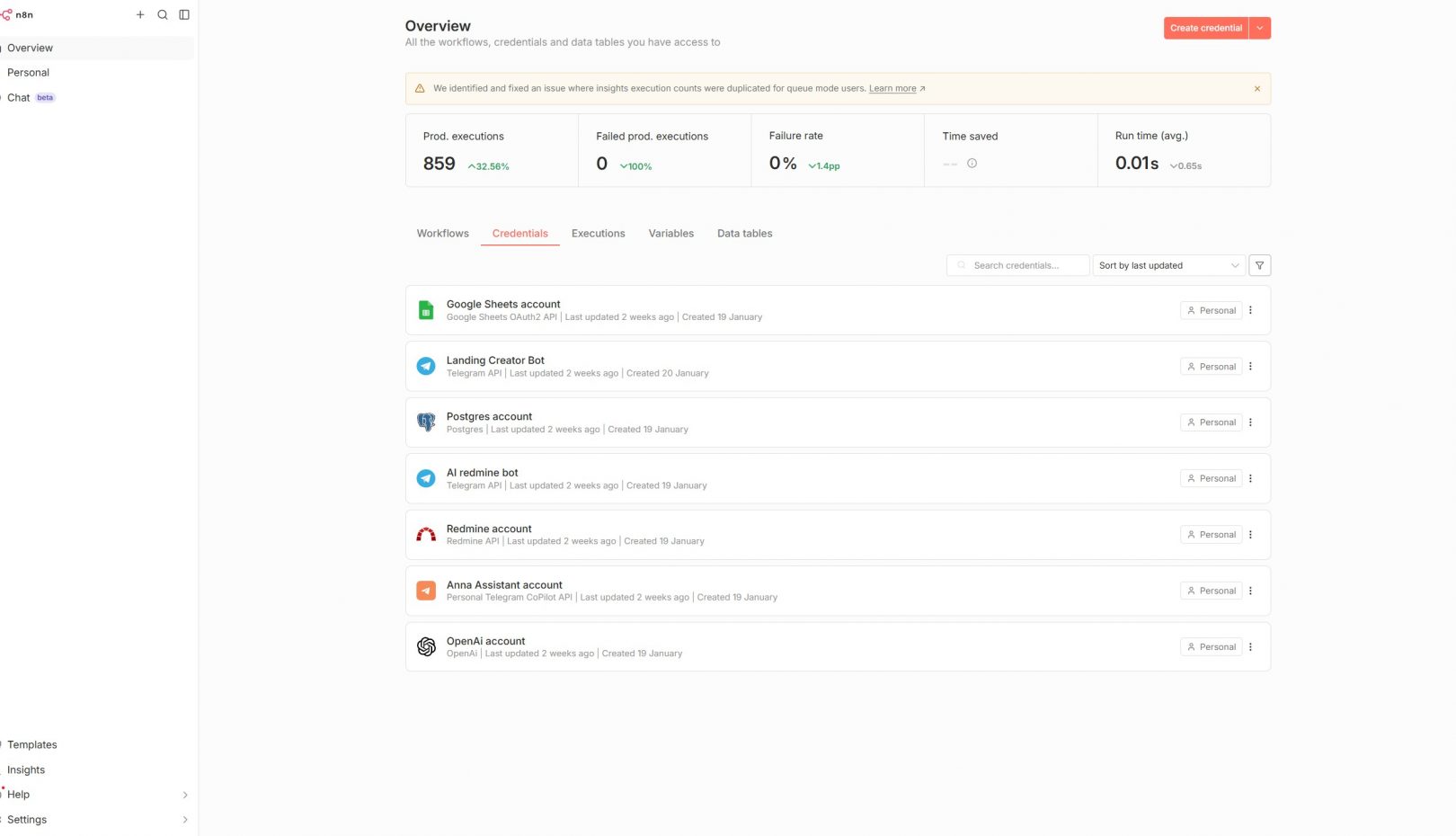This screenshot has height=836, width=1456.
Task: Switch to the Executions tab
Action: coord(598,234)
